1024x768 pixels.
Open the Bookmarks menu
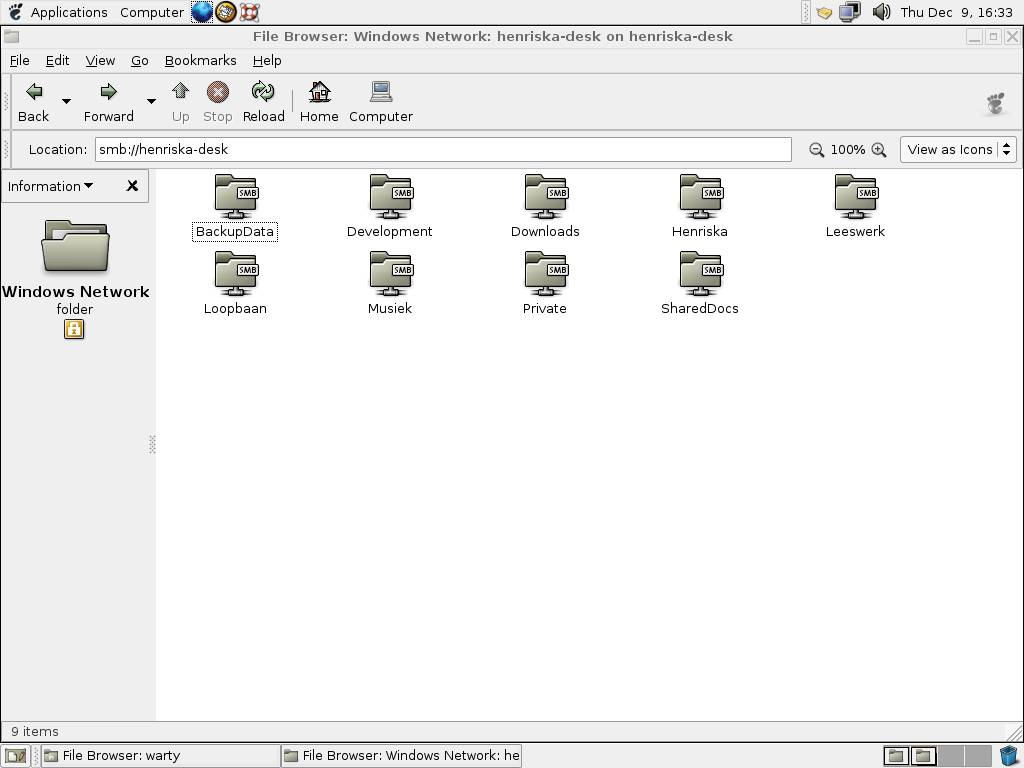pyautogui.click(x=200, y=60)
